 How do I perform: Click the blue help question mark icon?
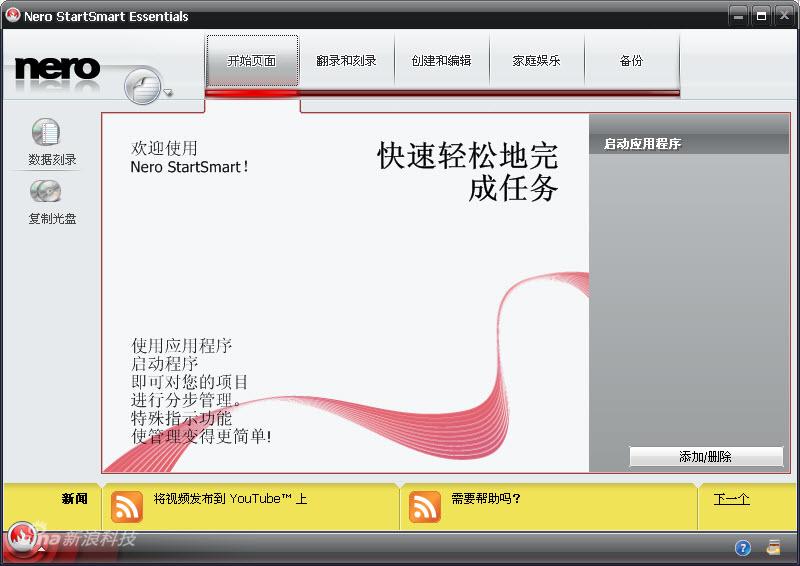point(743,548)
